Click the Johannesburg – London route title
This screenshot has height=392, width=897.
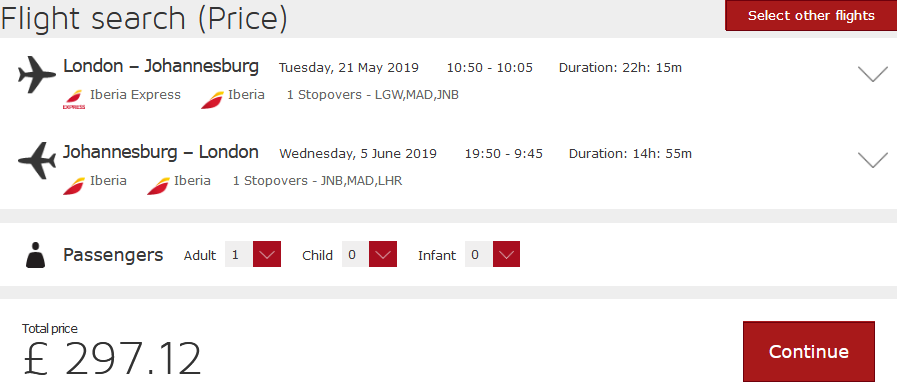point(161,152)
